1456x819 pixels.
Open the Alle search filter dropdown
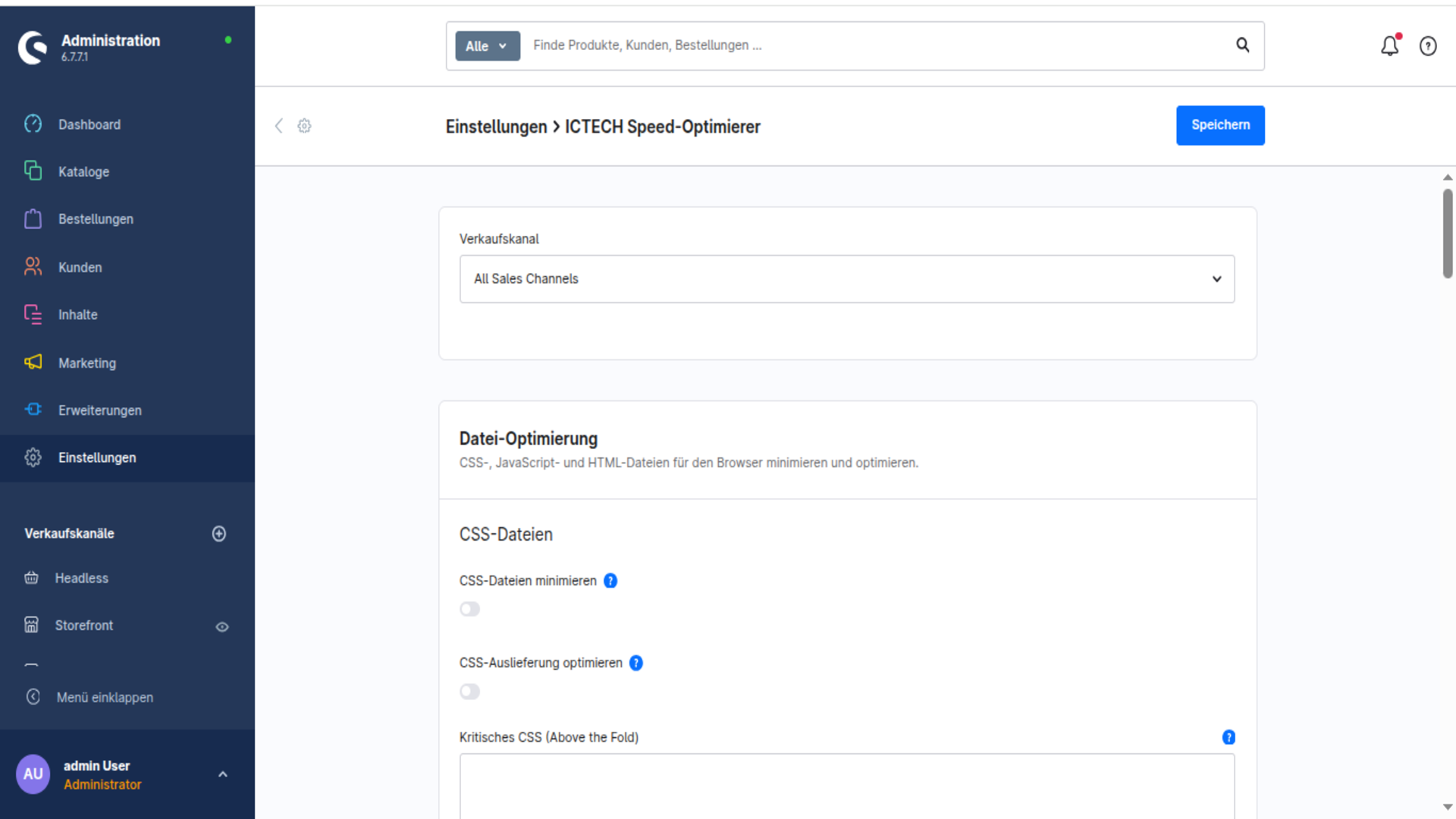click(x=487, y=46)
